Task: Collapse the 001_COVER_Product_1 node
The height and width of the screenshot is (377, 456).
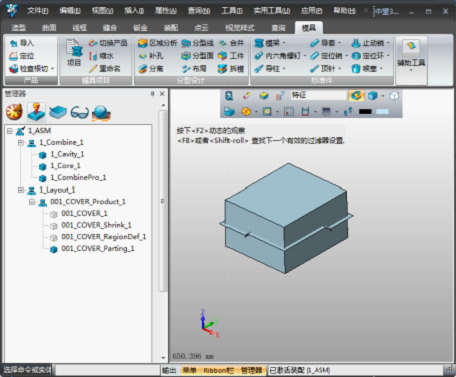Action: [32, 202]
